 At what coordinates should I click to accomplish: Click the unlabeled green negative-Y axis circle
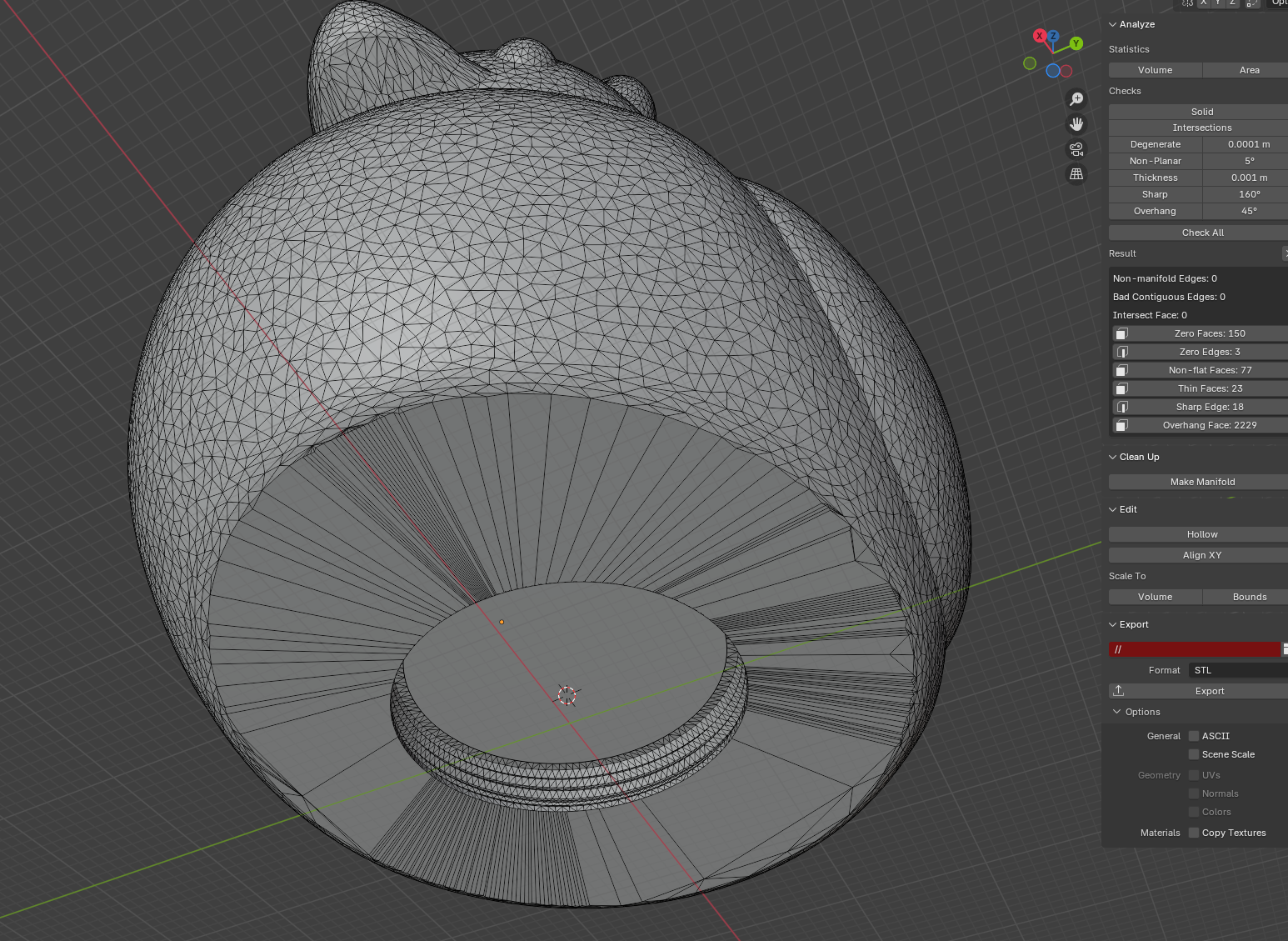coord(1030,63)
